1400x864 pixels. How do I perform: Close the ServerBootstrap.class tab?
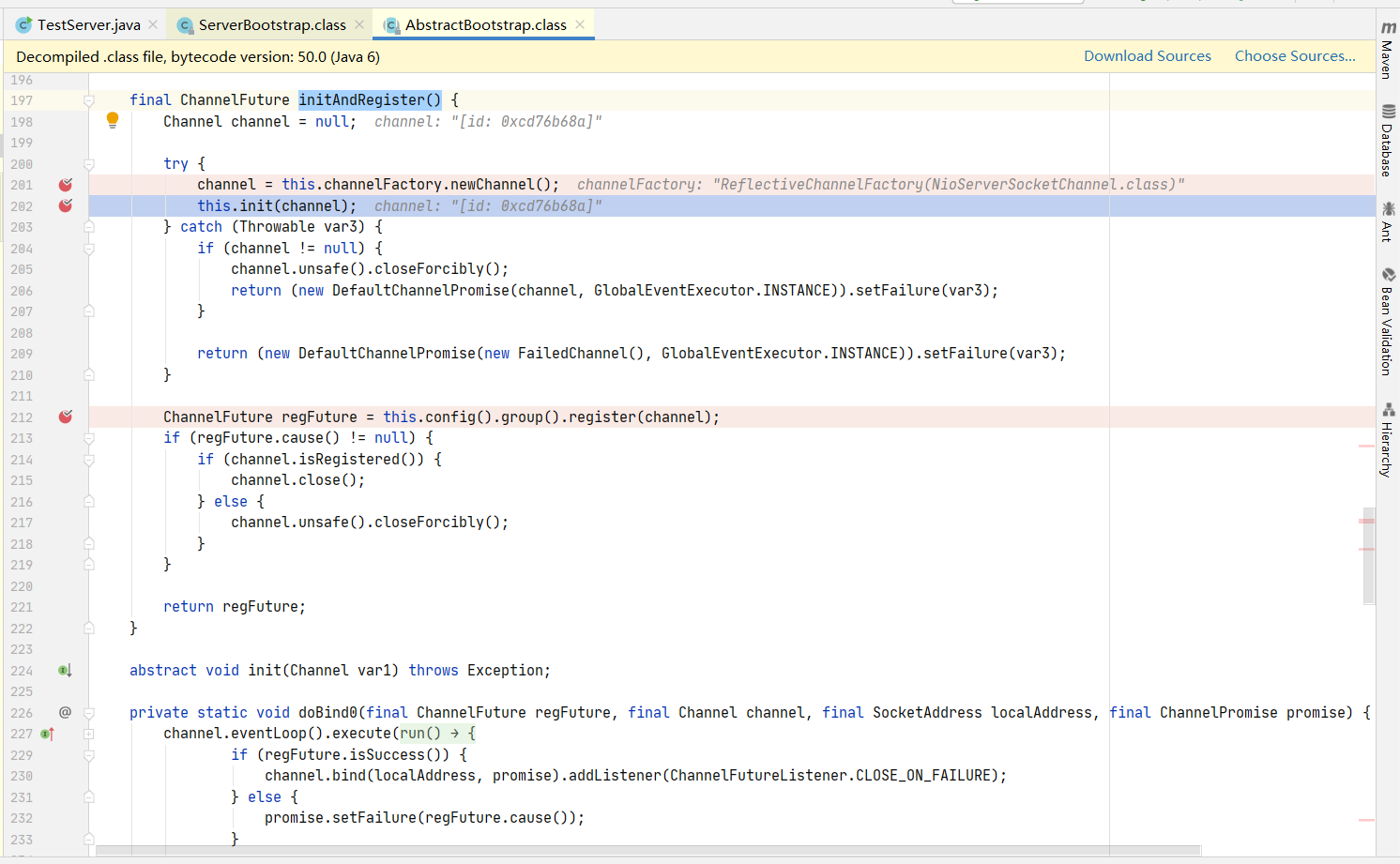(x=359, y=25)
